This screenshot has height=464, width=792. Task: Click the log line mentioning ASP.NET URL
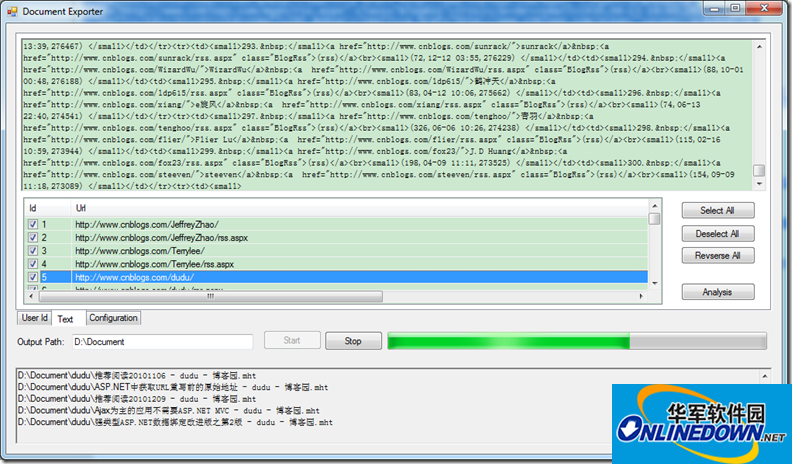(173, 387)
